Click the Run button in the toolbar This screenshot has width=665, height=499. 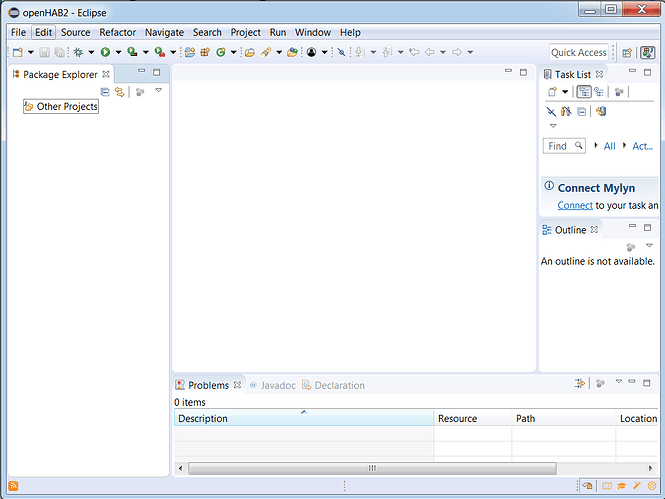click(x=104, y=52)
